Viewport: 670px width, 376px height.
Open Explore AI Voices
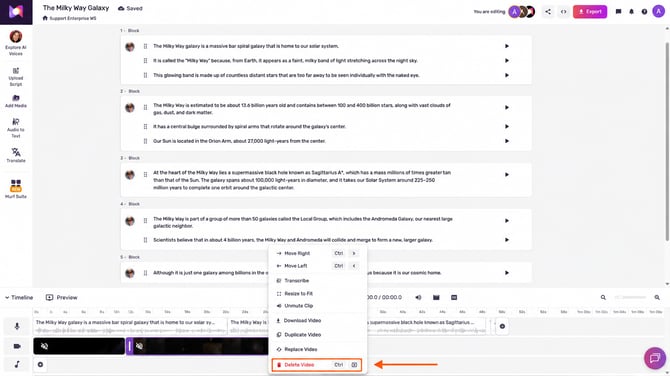[x=16, y=43]
